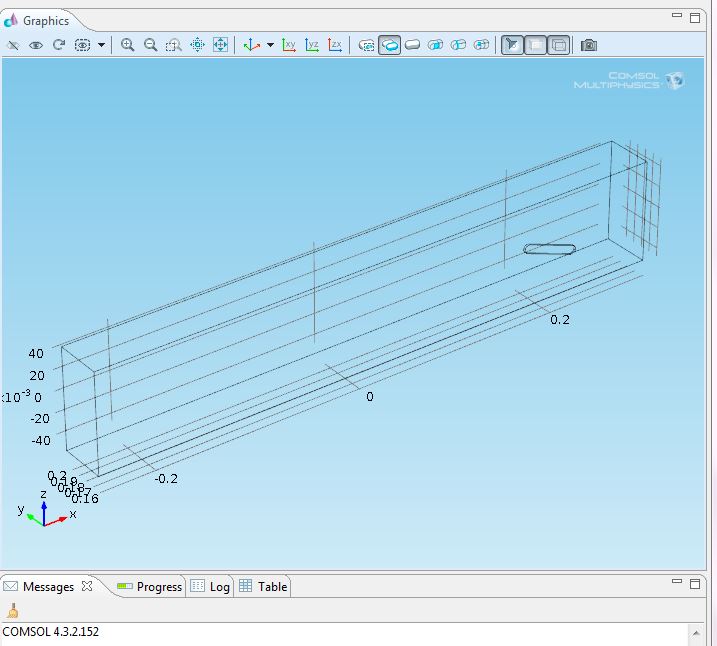Viewport: 717px width, 646px height.
Task: Activate the Zoom Box tool
Action: 174,45
